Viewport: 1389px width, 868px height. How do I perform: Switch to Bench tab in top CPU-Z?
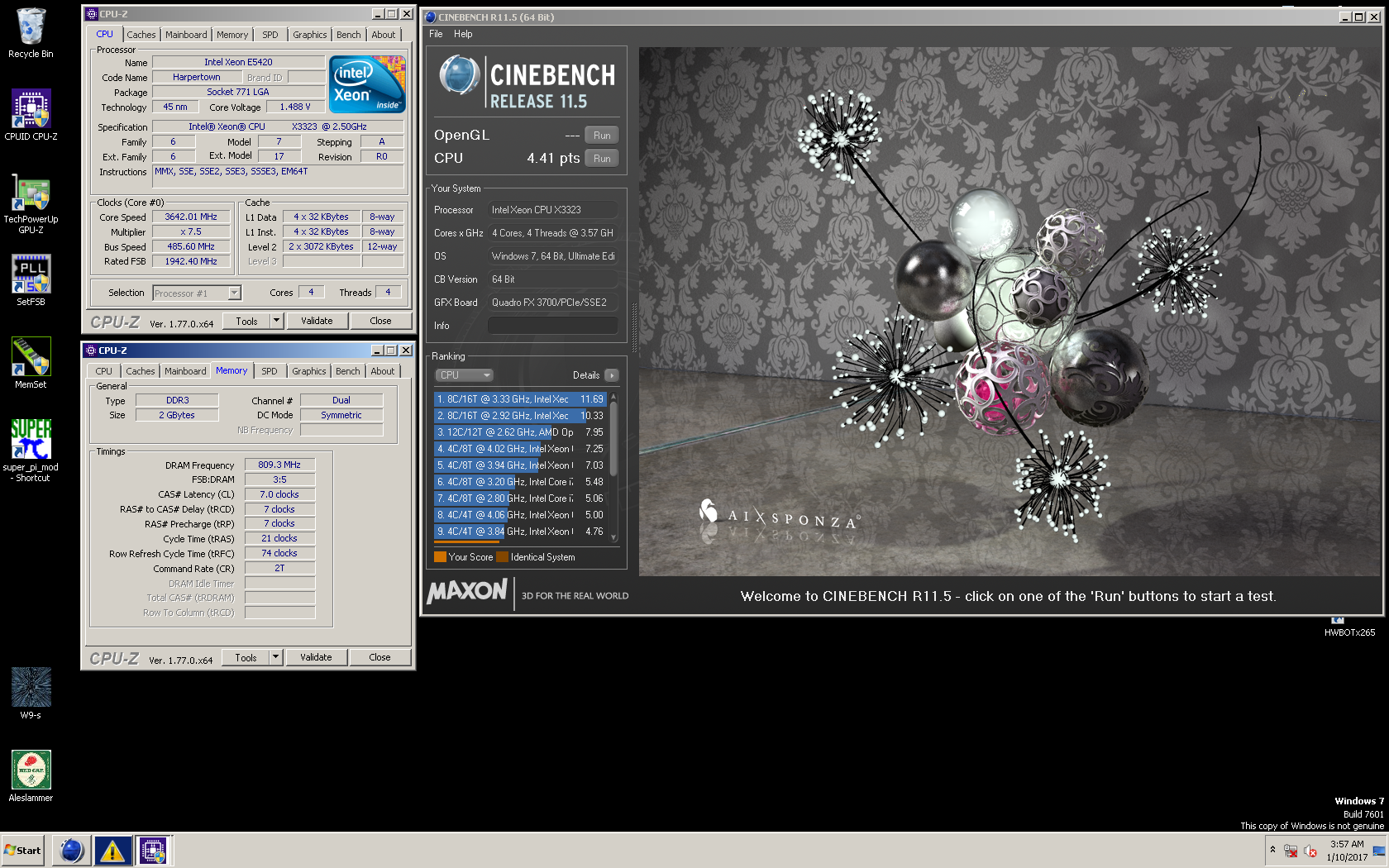(349, 35)
